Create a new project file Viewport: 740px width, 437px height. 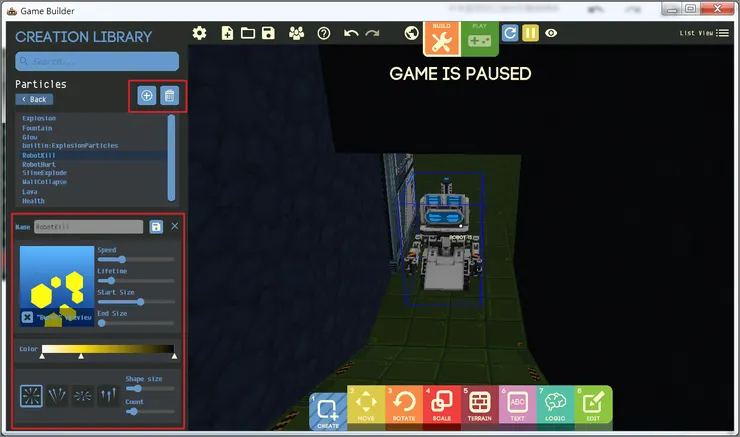coord(227,33)
